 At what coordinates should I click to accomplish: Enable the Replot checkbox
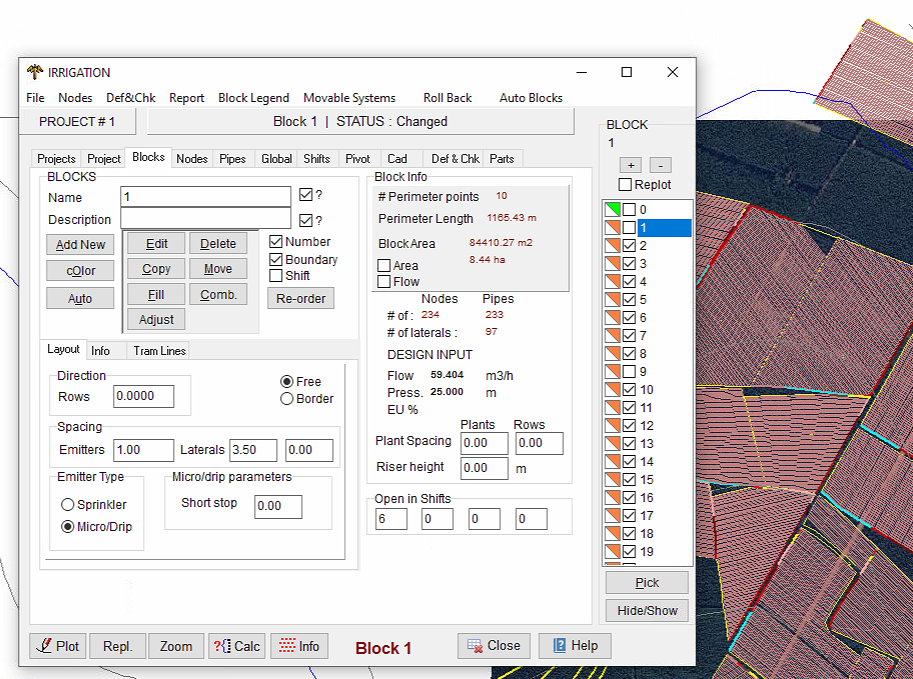(x=625, y=185)
